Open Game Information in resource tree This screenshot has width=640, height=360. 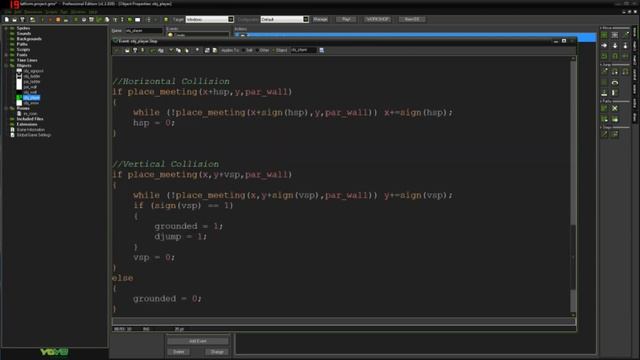[31, 129]
